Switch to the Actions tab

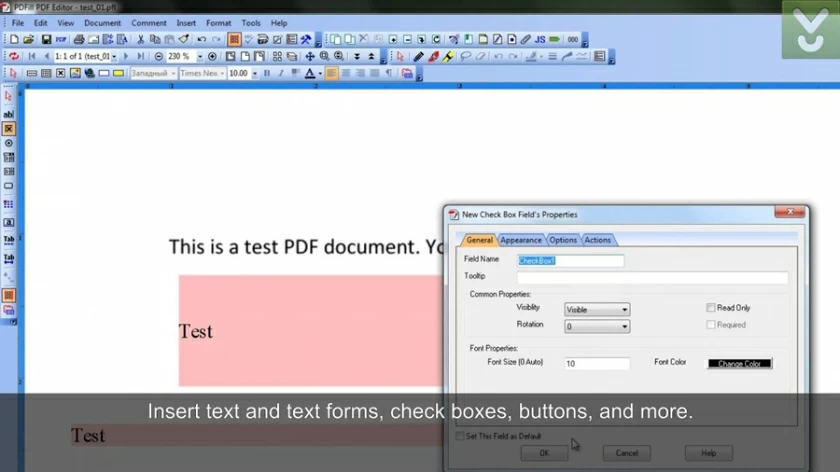(x=597, y=240)
